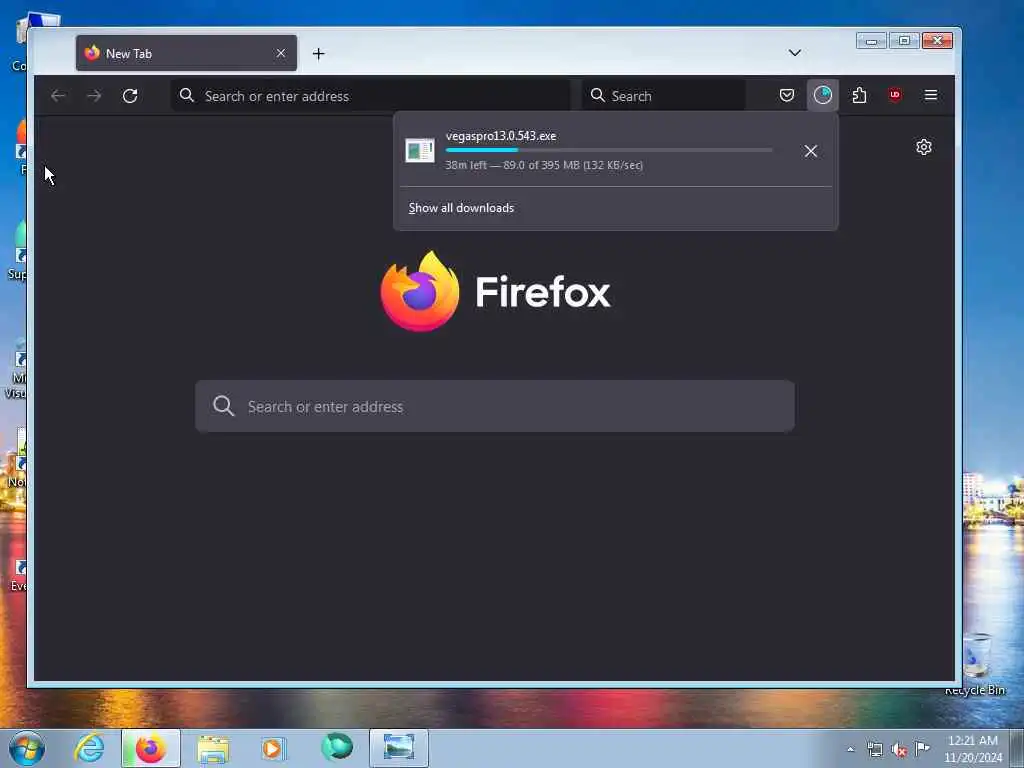Click the muted volume tray icon
1024x768 pixels.
tap(899, 750)
